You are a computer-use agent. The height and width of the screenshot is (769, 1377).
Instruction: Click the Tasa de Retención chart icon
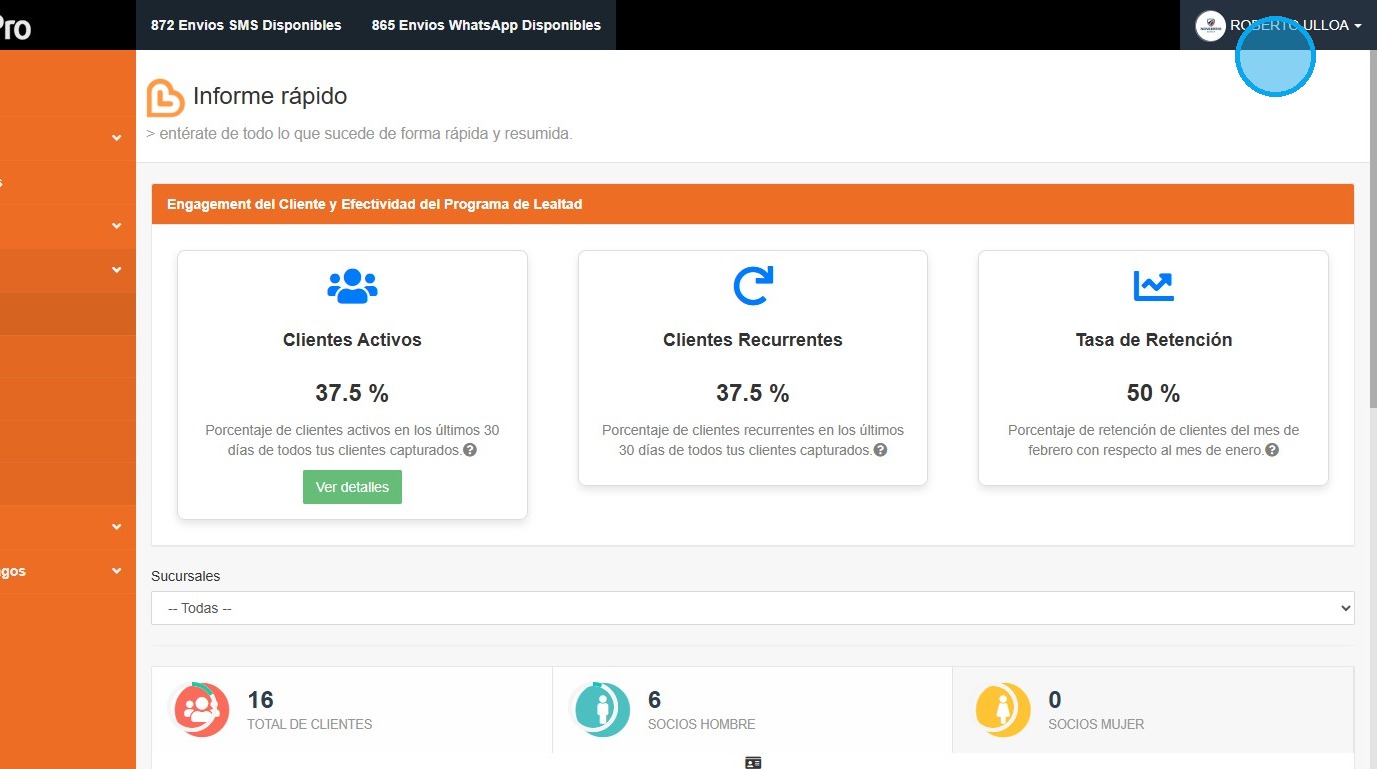tap(1153, 286)
